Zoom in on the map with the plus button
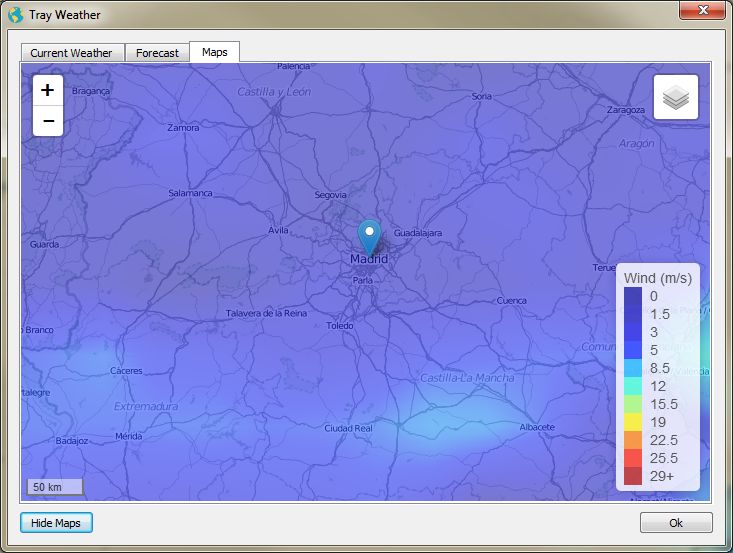Screen dimensions: 733x553 (48, 90)
